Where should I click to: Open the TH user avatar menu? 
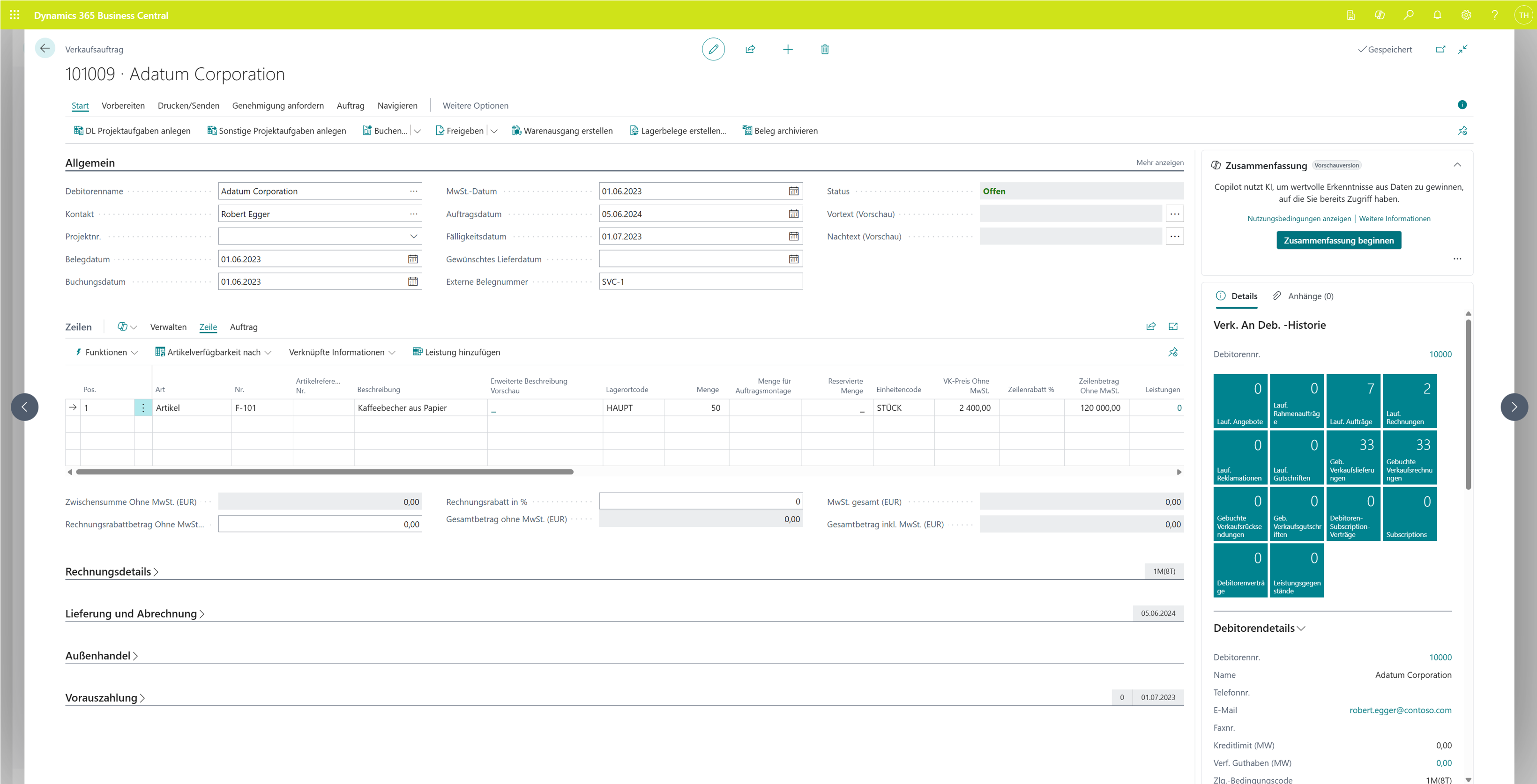[x=1524, y=15]
